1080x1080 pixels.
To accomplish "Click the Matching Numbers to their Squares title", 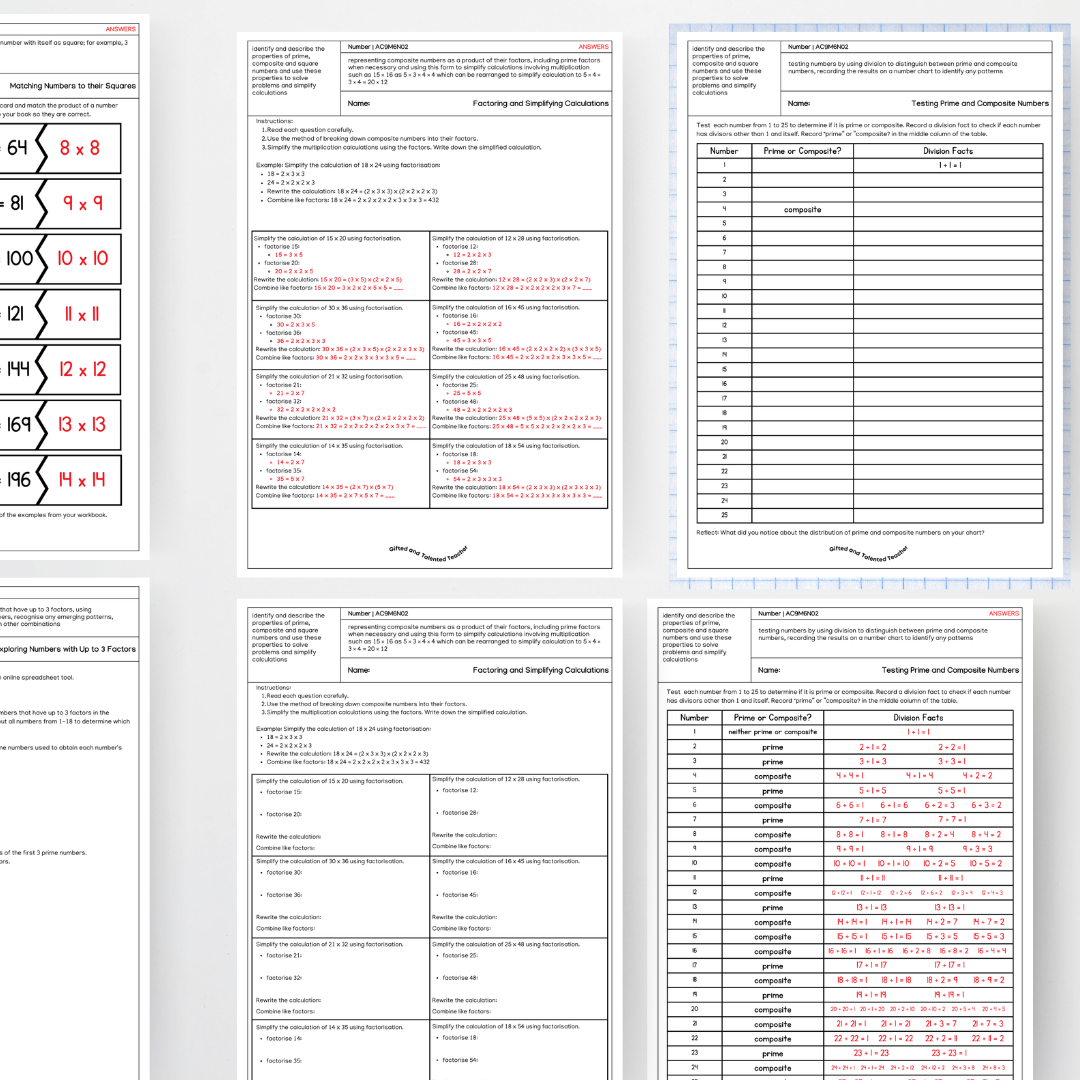I will coord(73,86).
